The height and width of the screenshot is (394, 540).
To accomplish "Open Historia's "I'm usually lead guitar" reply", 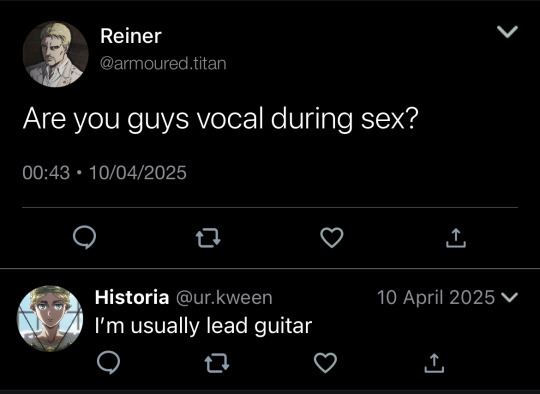I will (203, 326).
